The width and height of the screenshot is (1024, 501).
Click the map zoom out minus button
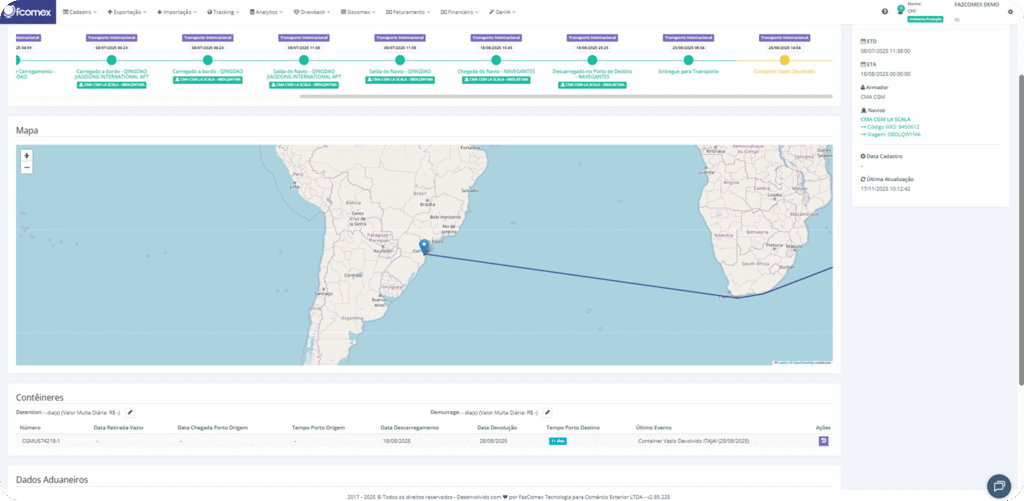26,168
